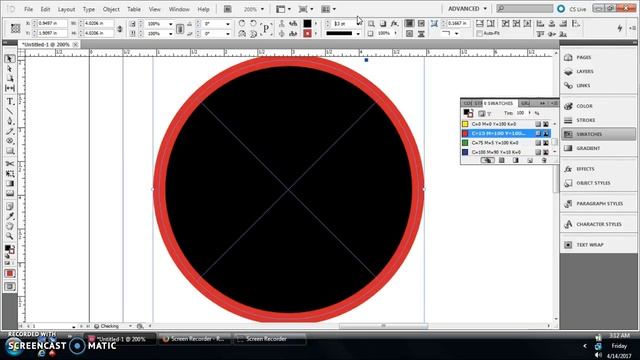Viewport: 640px width, 360px height.
Task: Open the rotation angle dropdown
Action: (228, 24)
